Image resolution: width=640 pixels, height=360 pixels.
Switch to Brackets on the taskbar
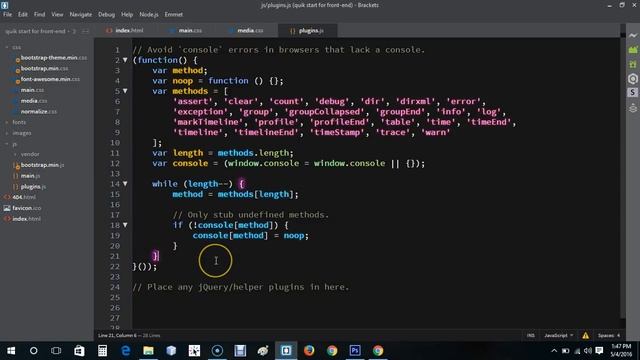pos(286,351)
